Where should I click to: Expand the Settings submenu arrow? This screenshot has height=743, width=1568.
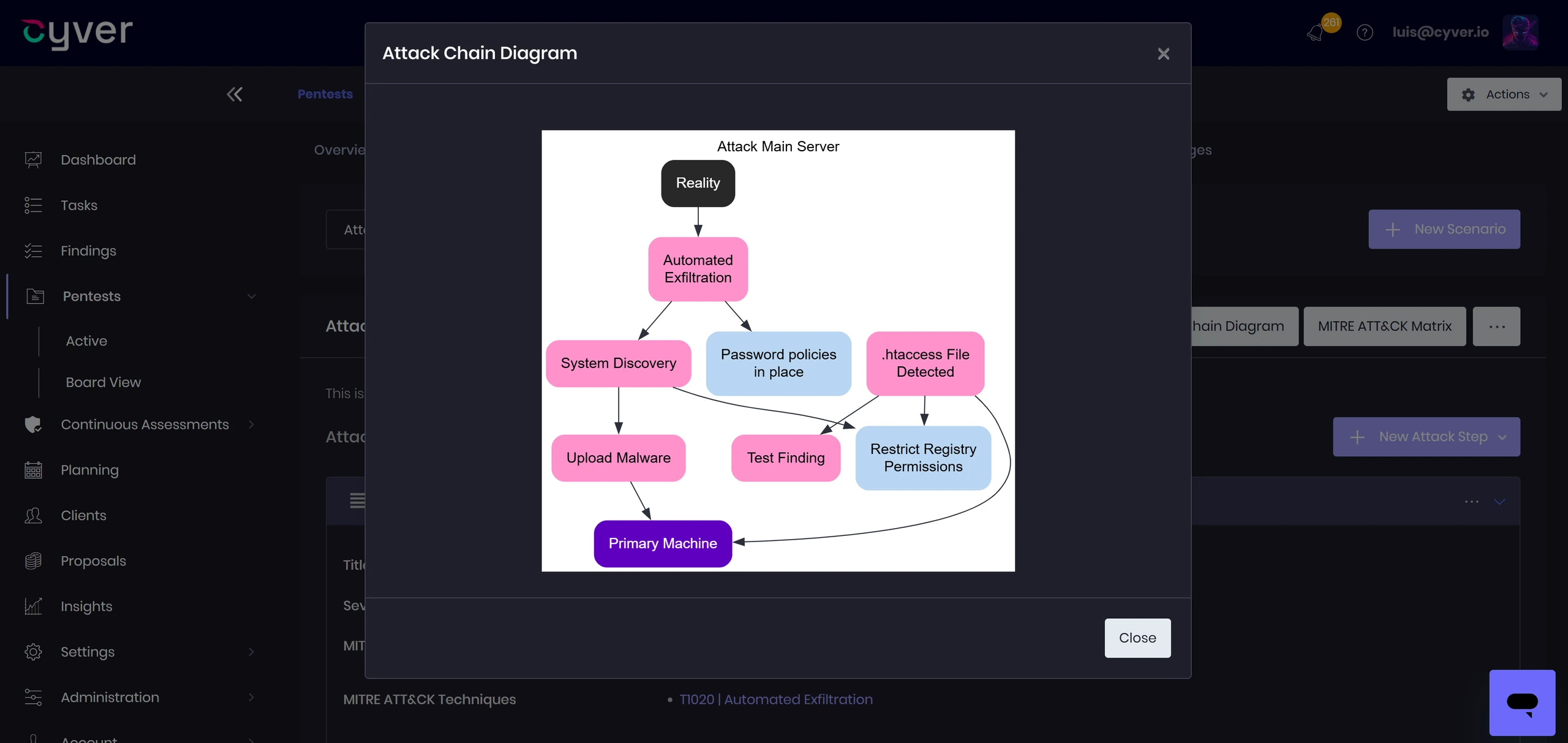pos(251,652)
